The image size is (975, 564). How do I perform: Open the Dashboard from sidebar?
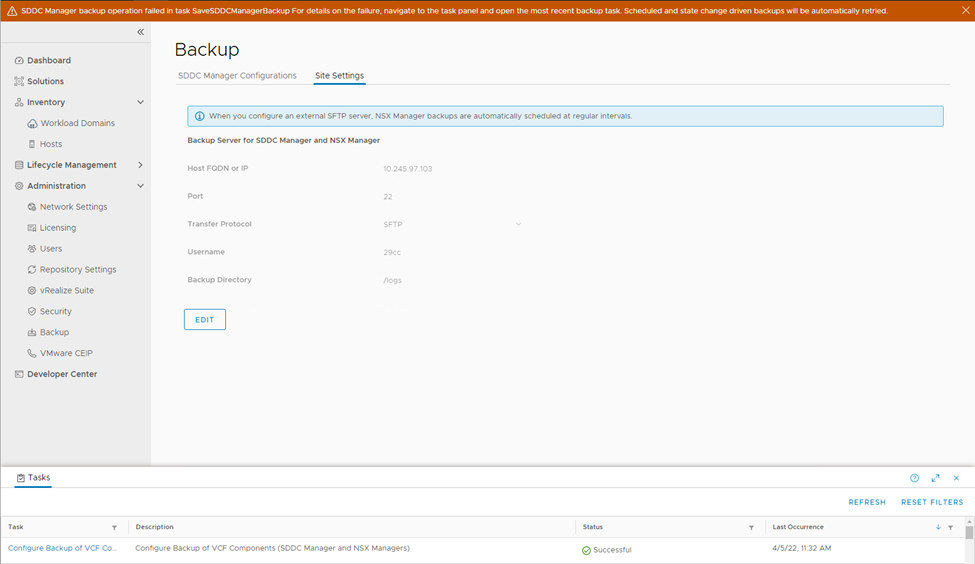pyautogui.click(x=48, y=61)
